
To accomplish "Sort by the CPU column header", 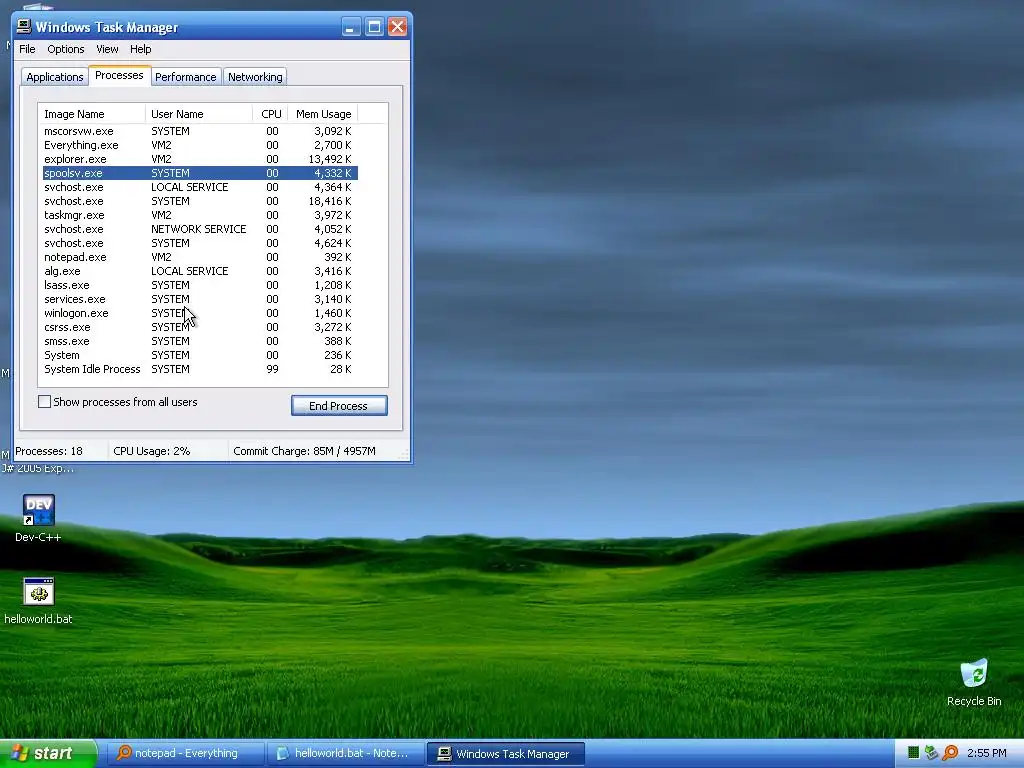I will [x=270, y=114].
